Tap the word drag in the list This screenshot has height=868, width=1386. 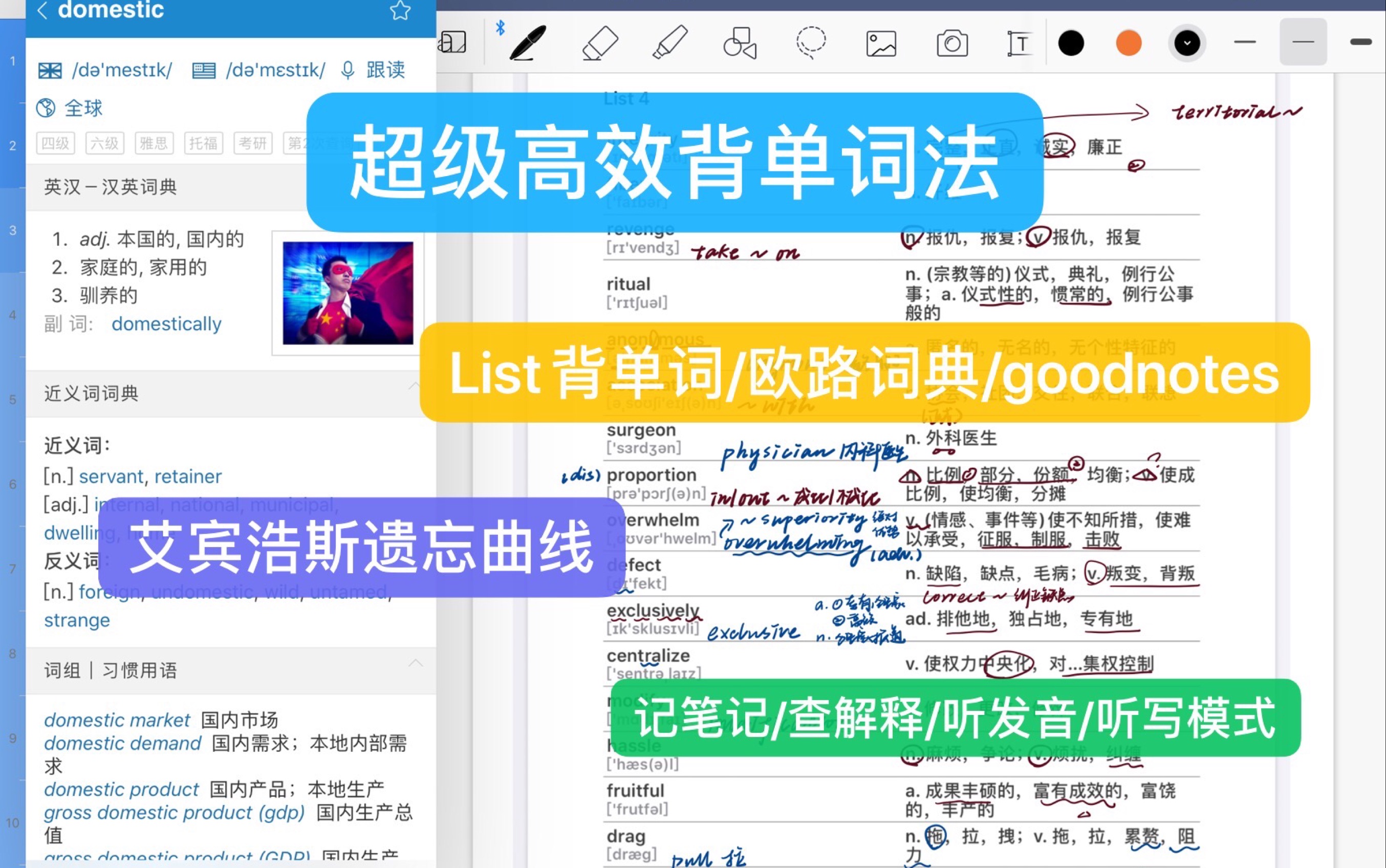pos(625,836)
